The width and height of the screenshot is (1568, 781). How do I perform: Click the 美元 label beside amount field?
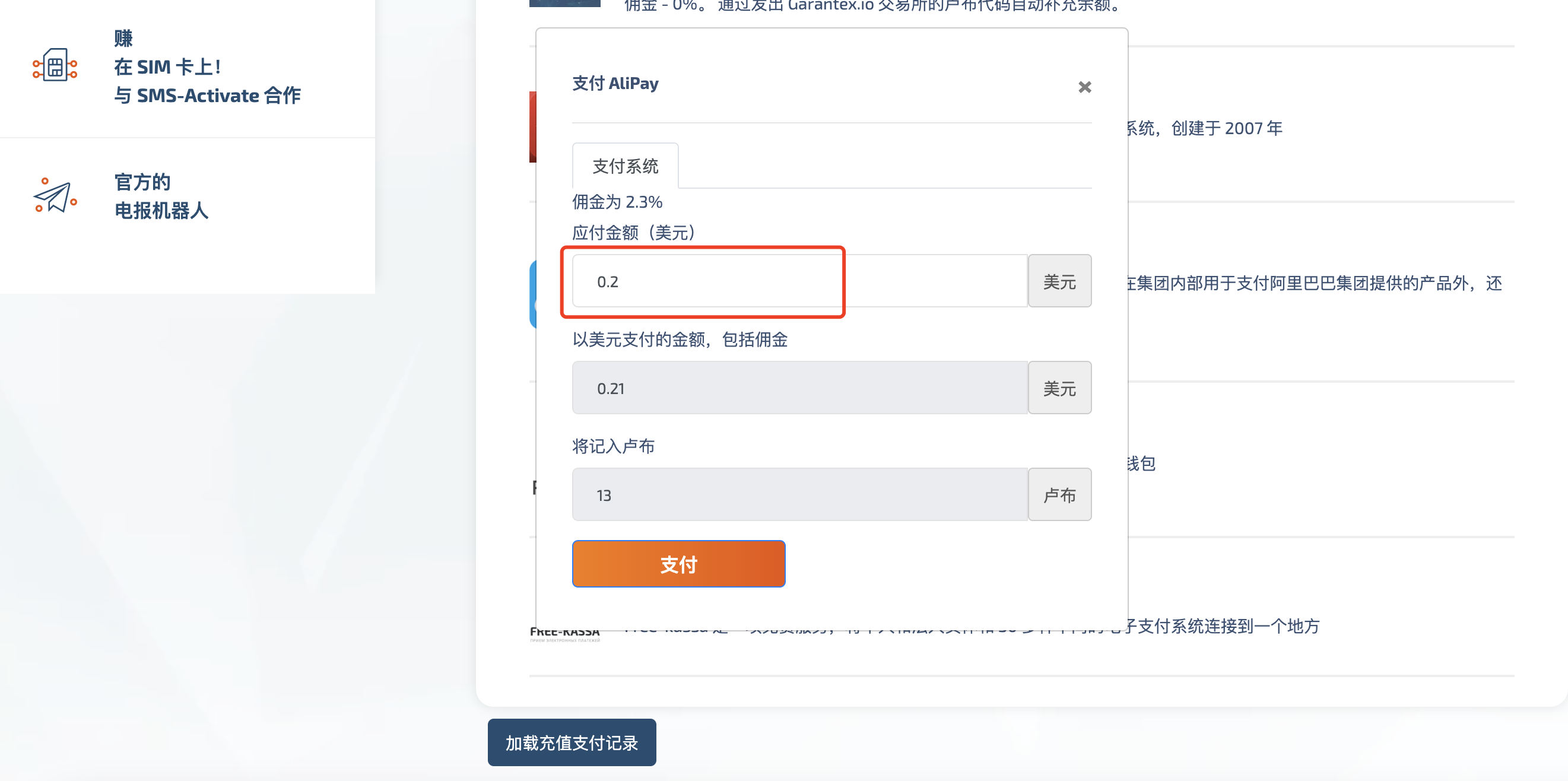coord(1059,281)
